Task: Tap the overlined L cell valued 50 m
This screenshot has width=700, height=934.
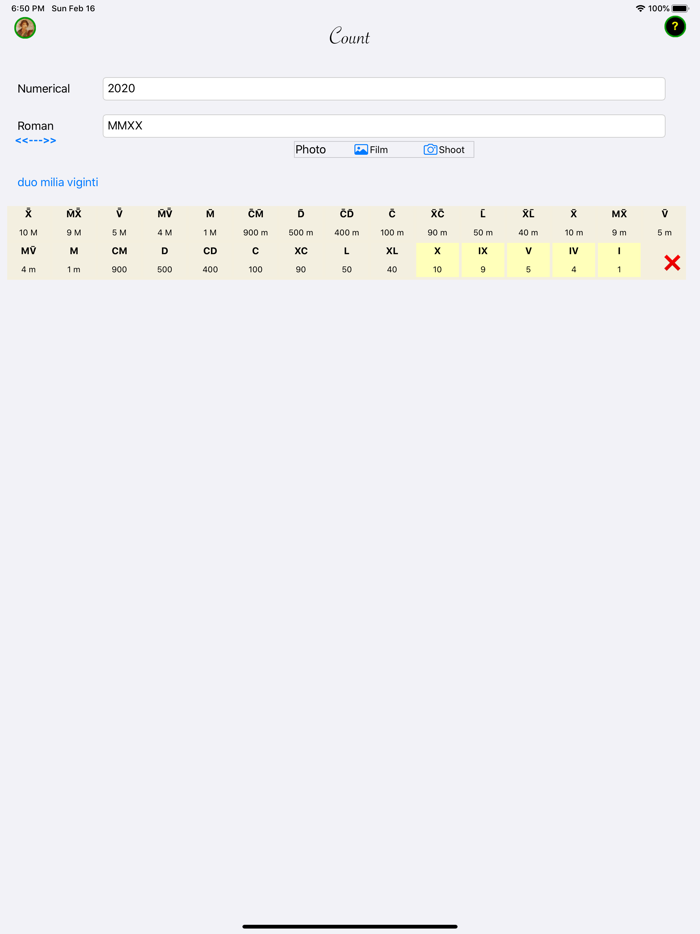Action: pos(483,223)
